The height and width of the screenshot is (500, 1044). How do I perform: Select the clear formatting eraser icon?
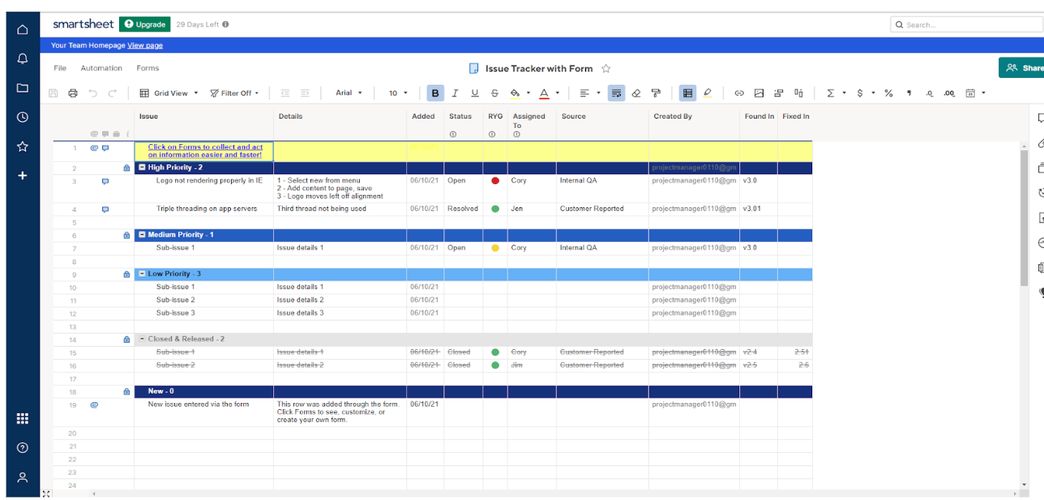636,93
